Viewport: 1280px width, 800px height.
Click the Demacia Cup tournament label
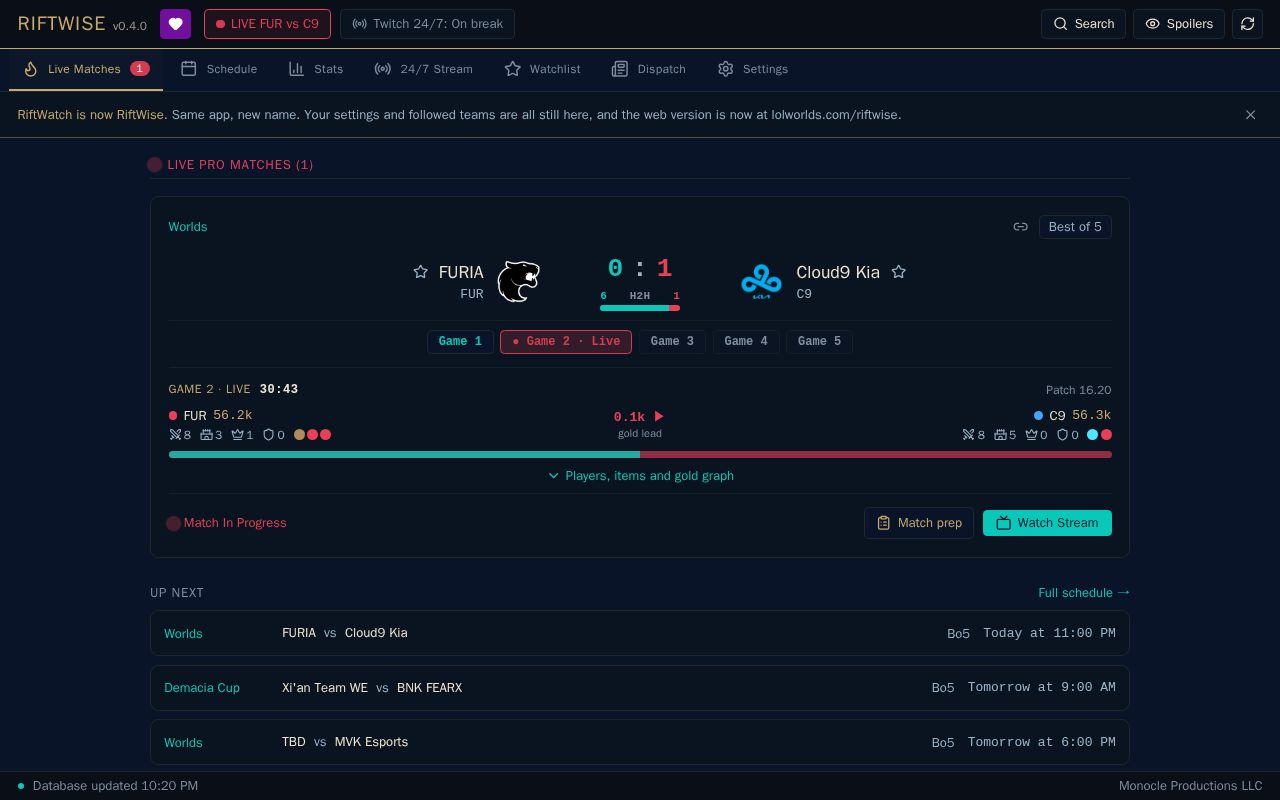coord(202,688)
